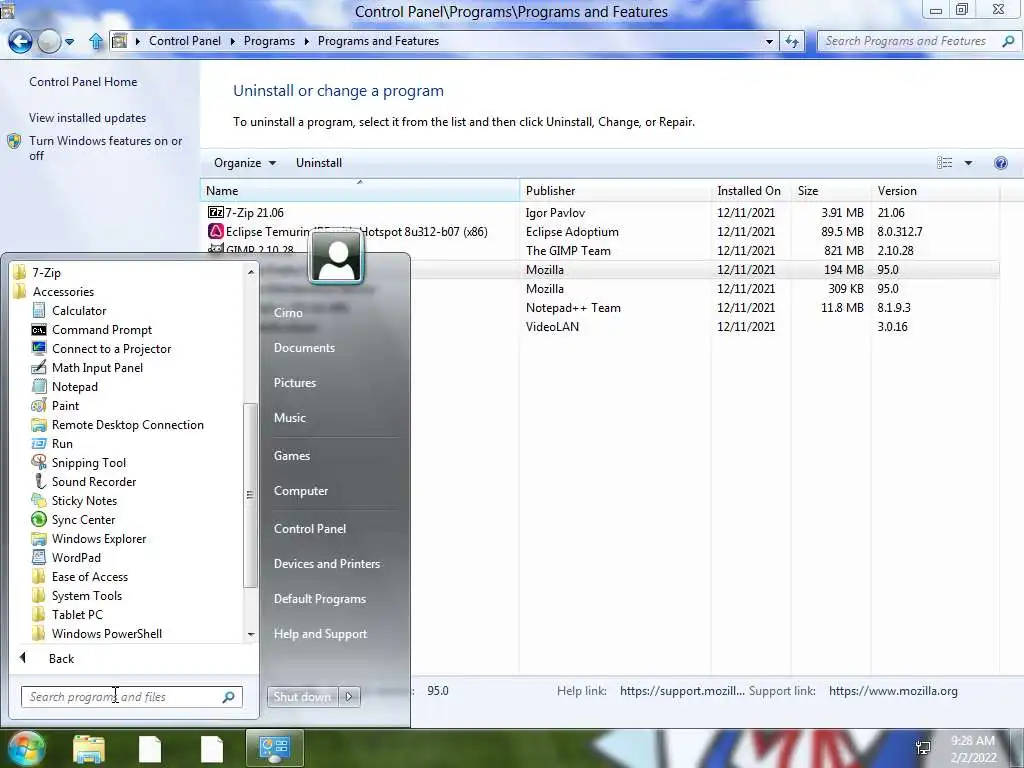The image size is (1024, 768).
Task: Click the network tray icon
Action: tap(923, 748)
